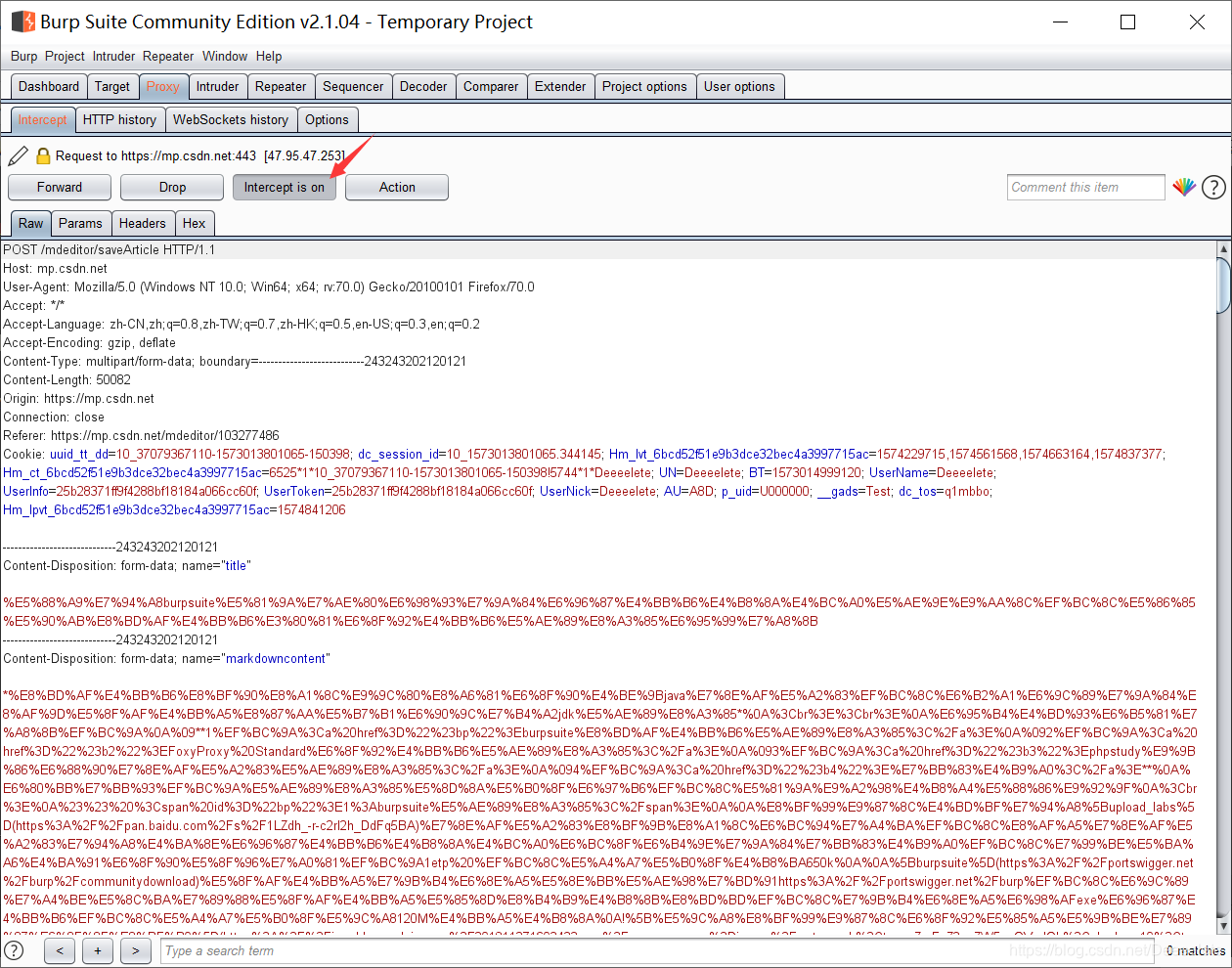Switch to the Hex view tab

point(195,223)
